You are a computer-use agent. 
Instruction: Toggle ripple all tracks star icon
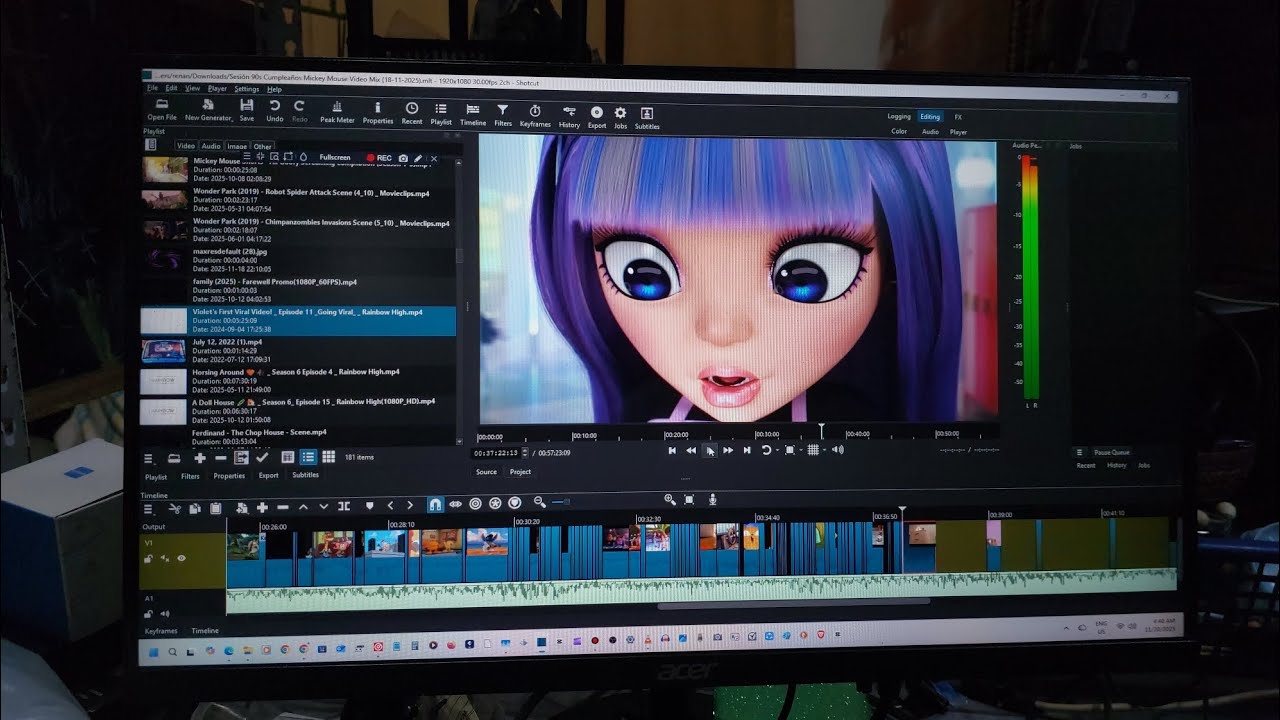point(495,503)
